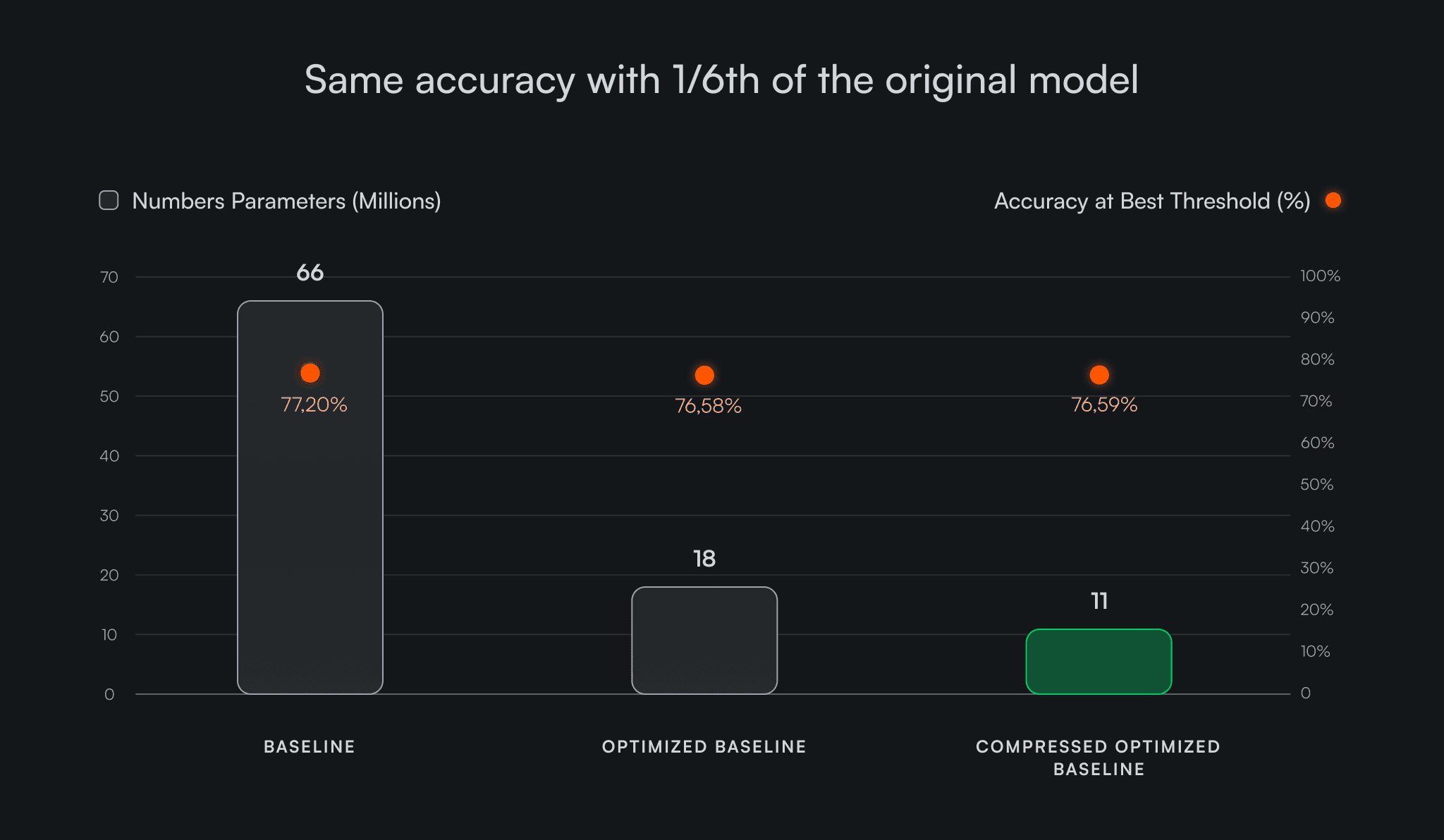Click the Compressed Optimized Baseline accuracy dot
Image resolution: width=1444 pixels, height=840 pixels.
coord(1099,375)
